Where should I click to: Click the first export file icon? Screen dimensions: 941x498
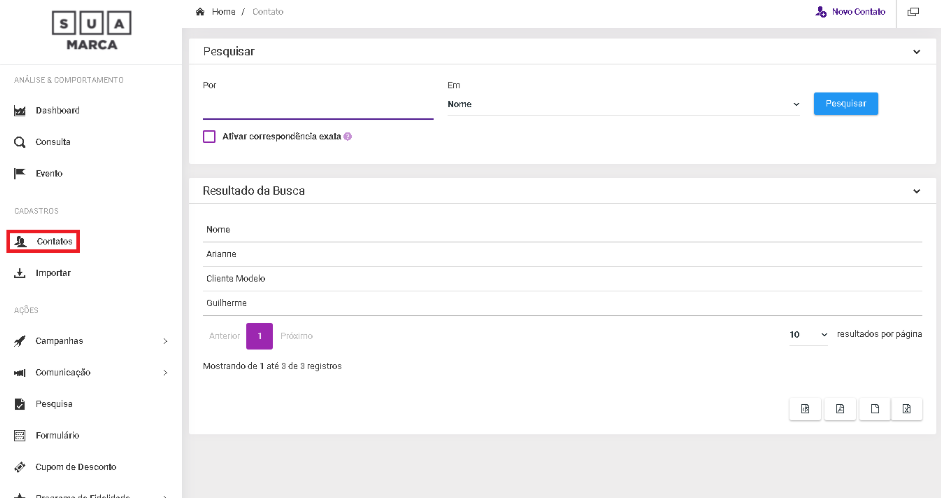805,408
